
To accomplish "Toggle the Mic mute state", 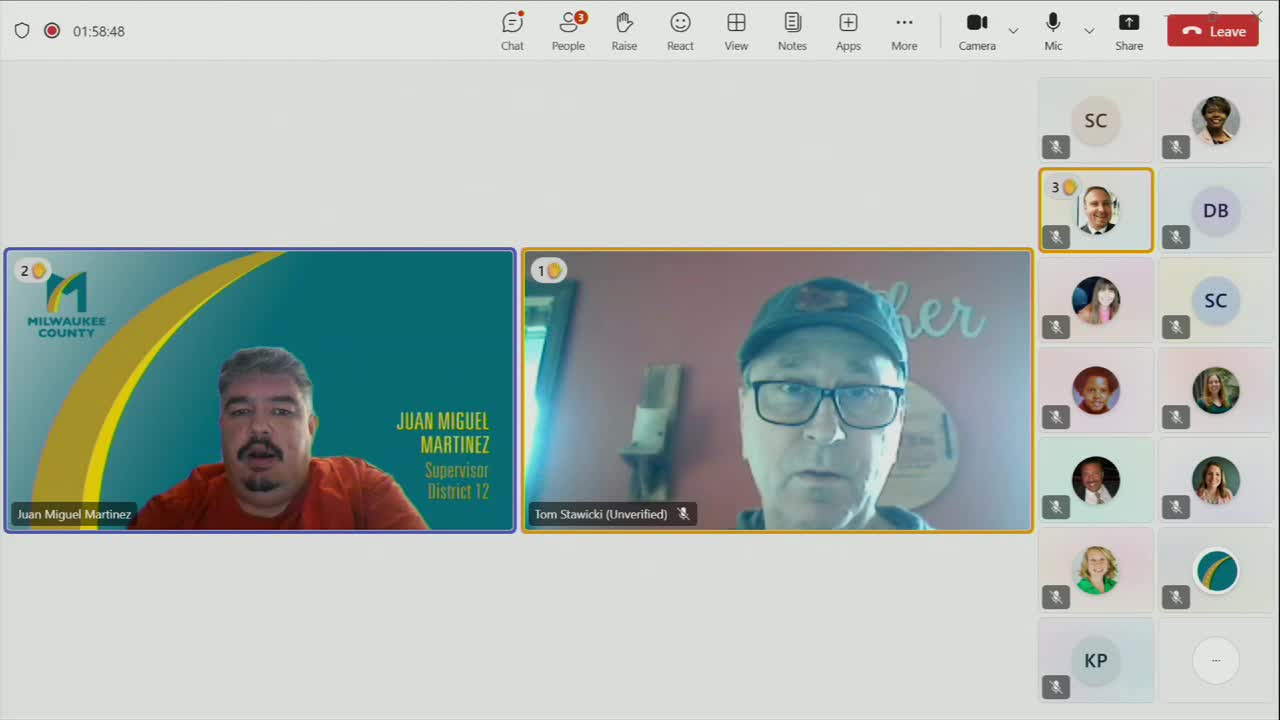I will tap(1053, 31).
